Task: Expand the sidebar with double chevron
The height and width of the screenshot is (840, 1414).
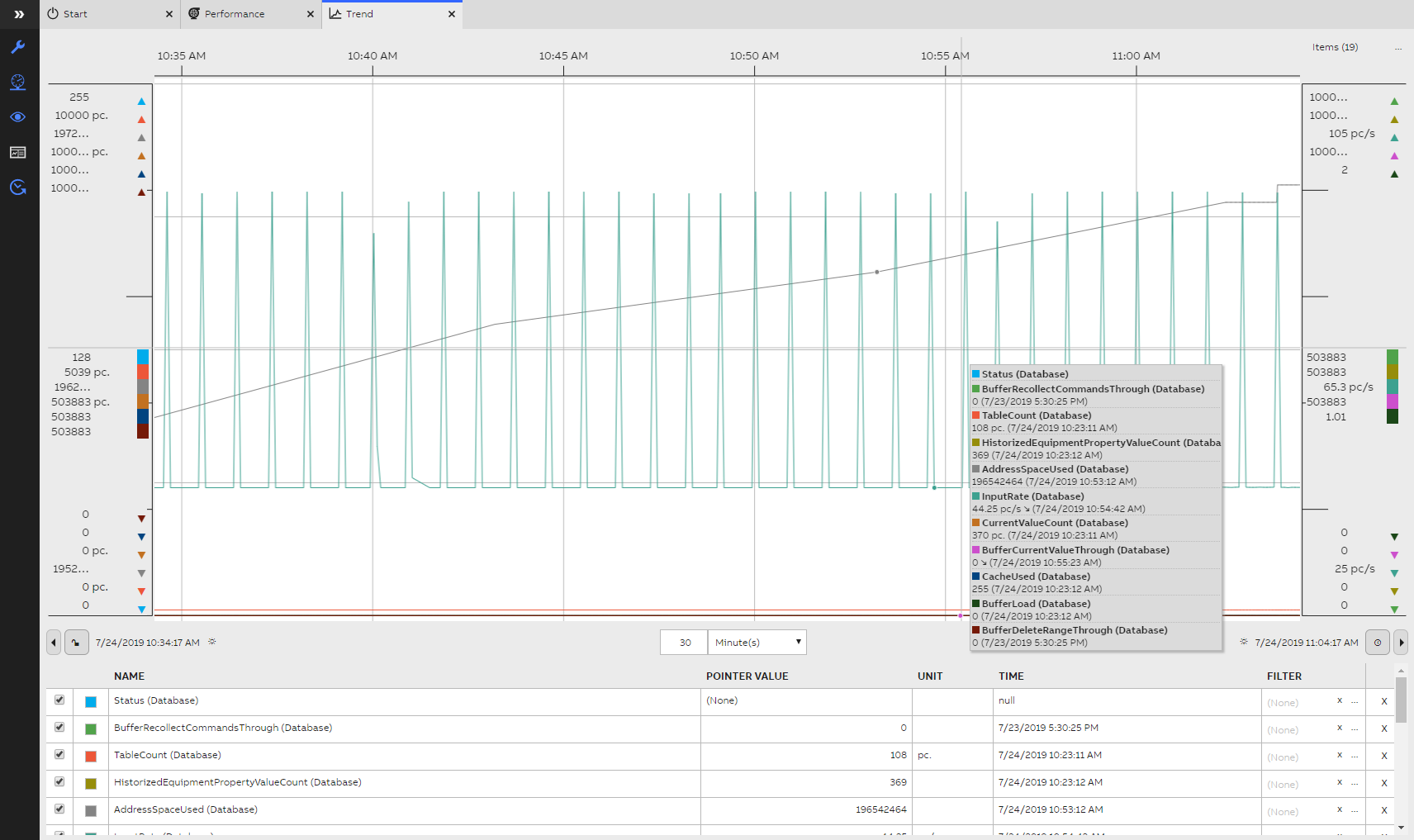Action: point(19,14)
